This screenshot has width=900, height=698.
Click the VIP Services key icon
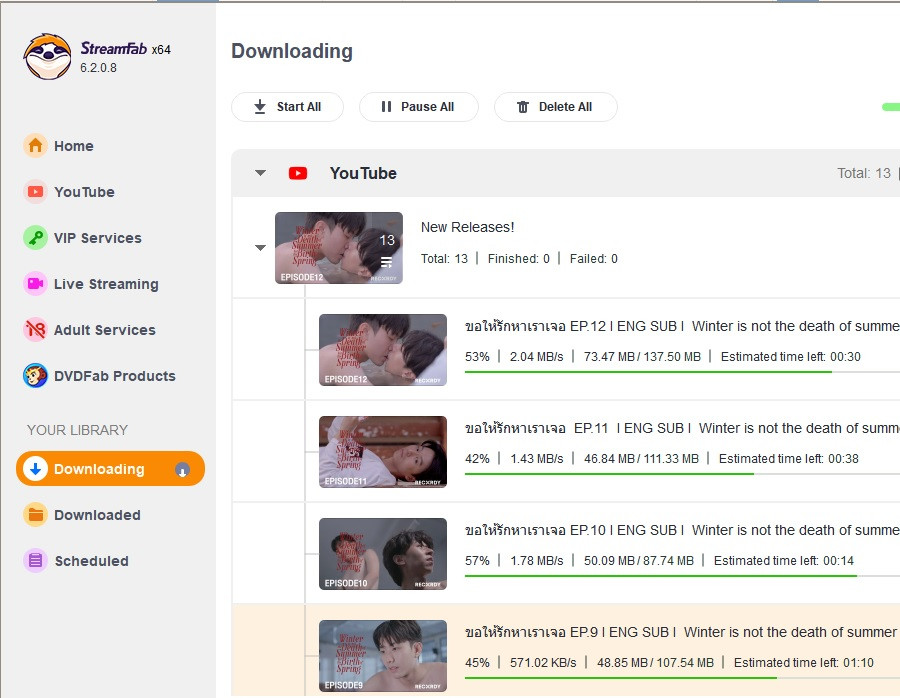pos(36,238)
